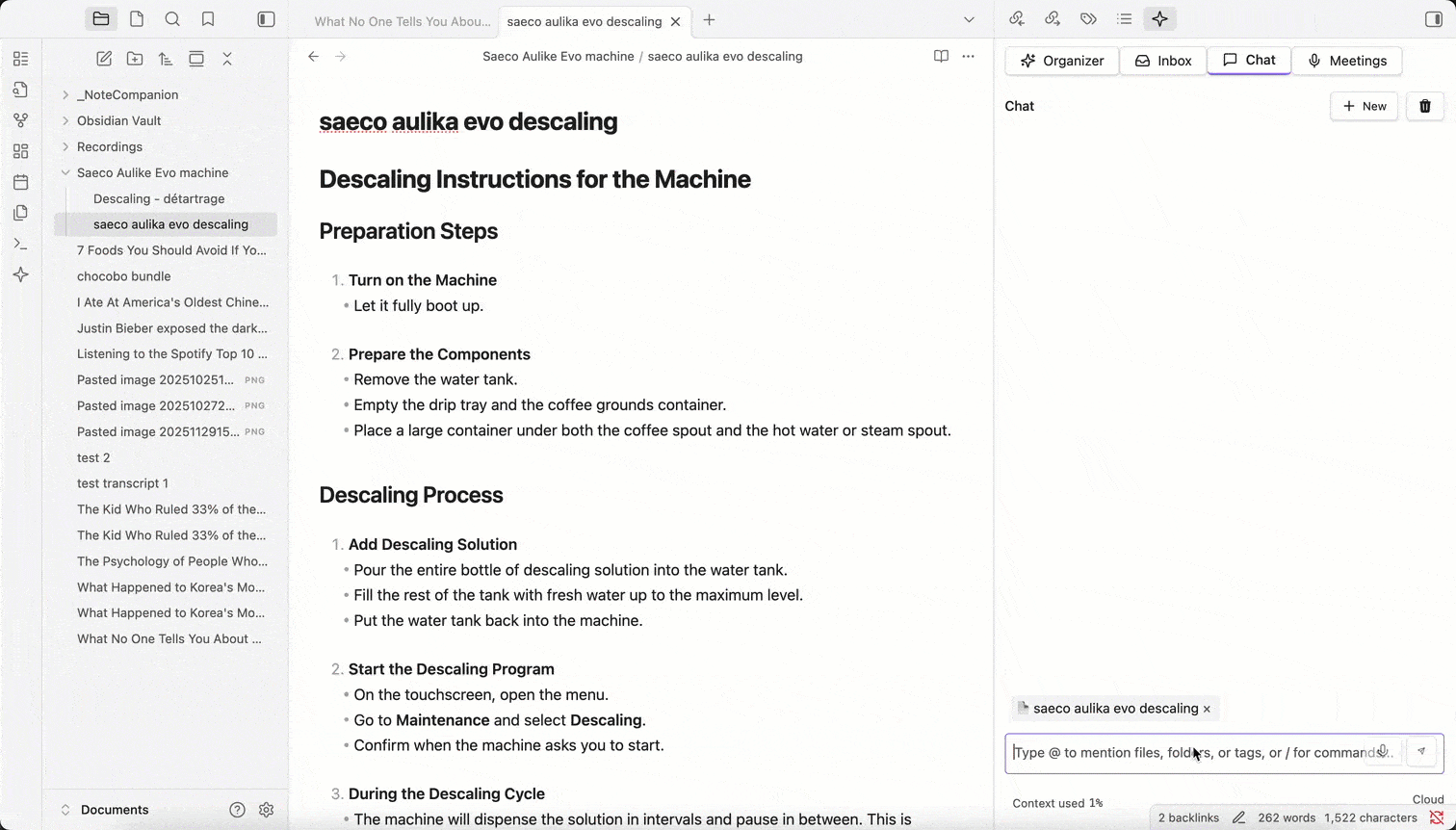
Task: Switch to the Meetings tab
Action: 1347,60
